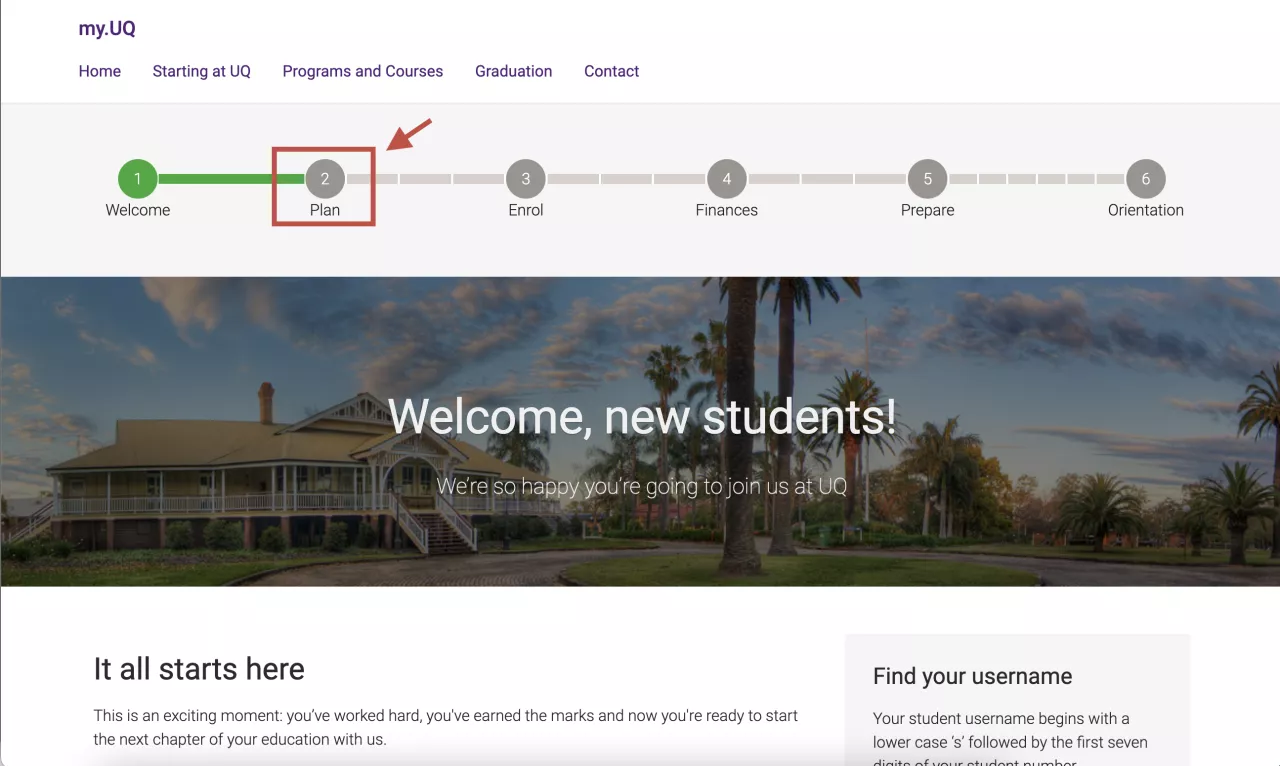Screen dimensions: 1280x766
Task: Open the Contact page link
Action: pos(612,71)
